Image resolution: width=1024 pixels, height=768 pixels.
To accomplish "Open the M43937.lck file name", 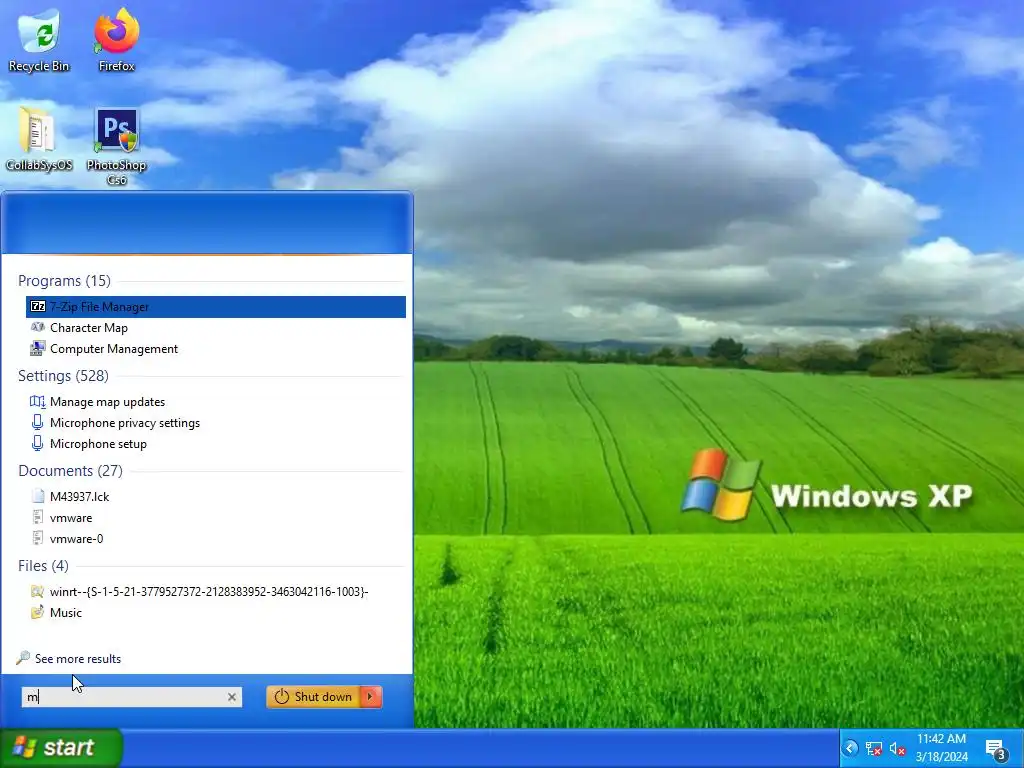I will [80, 496].
